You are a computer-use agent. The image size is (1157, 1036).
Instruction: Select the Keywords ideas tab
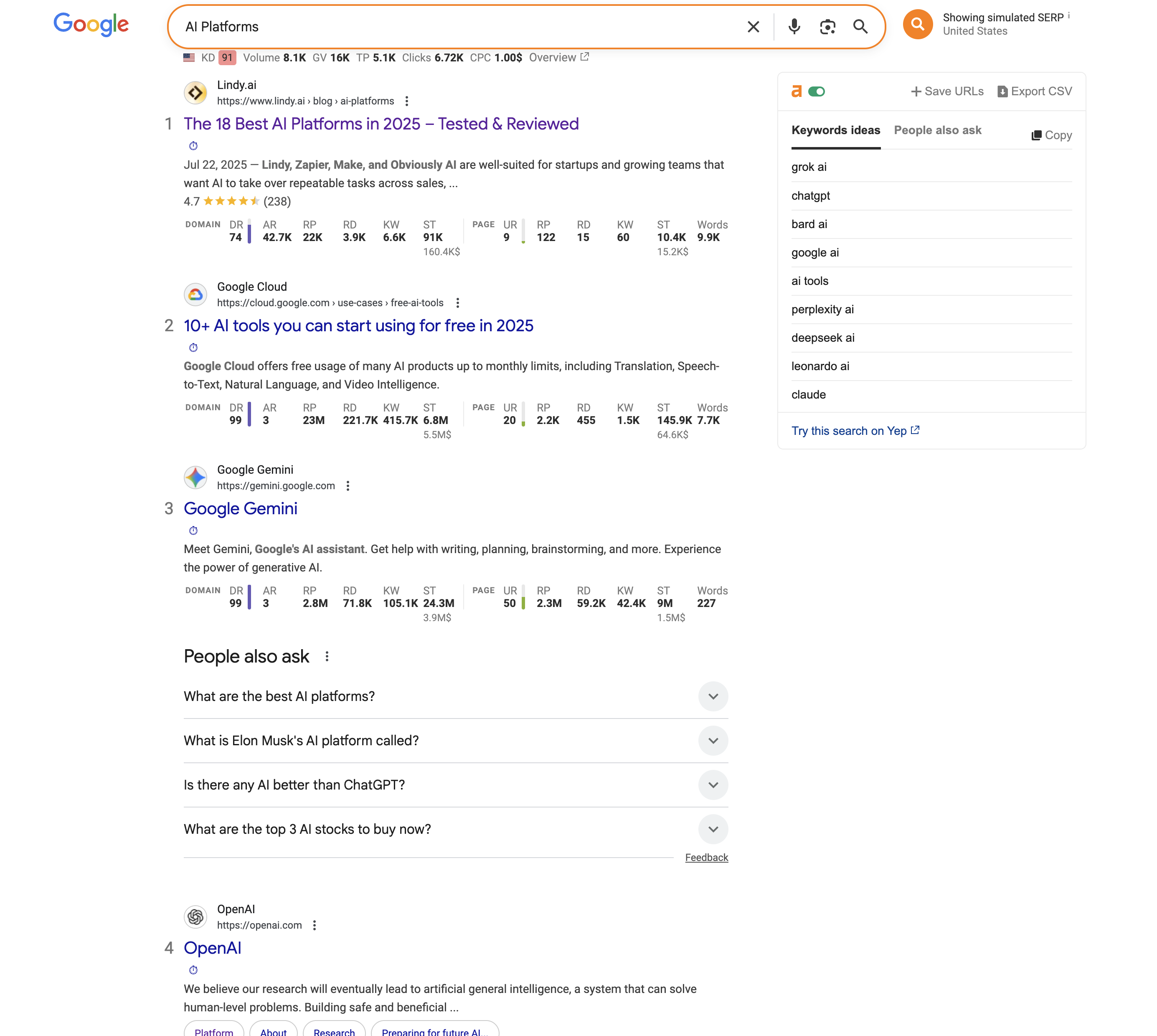tap(835, 130)
